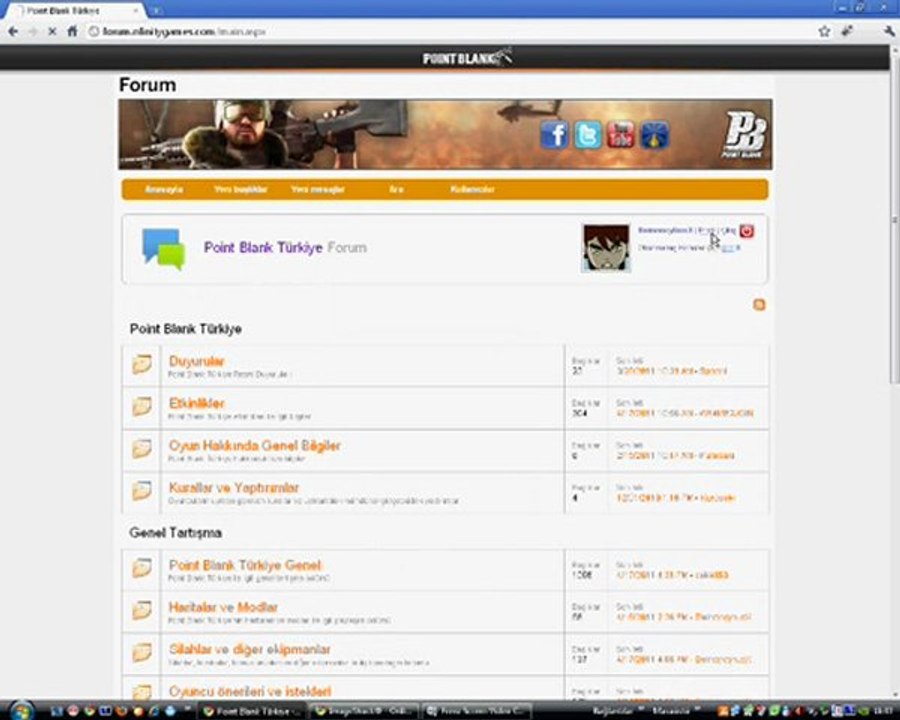Open the browser wrench settings menu
The height and width of the screenshot is (720, 900).
tap(889, 32)
